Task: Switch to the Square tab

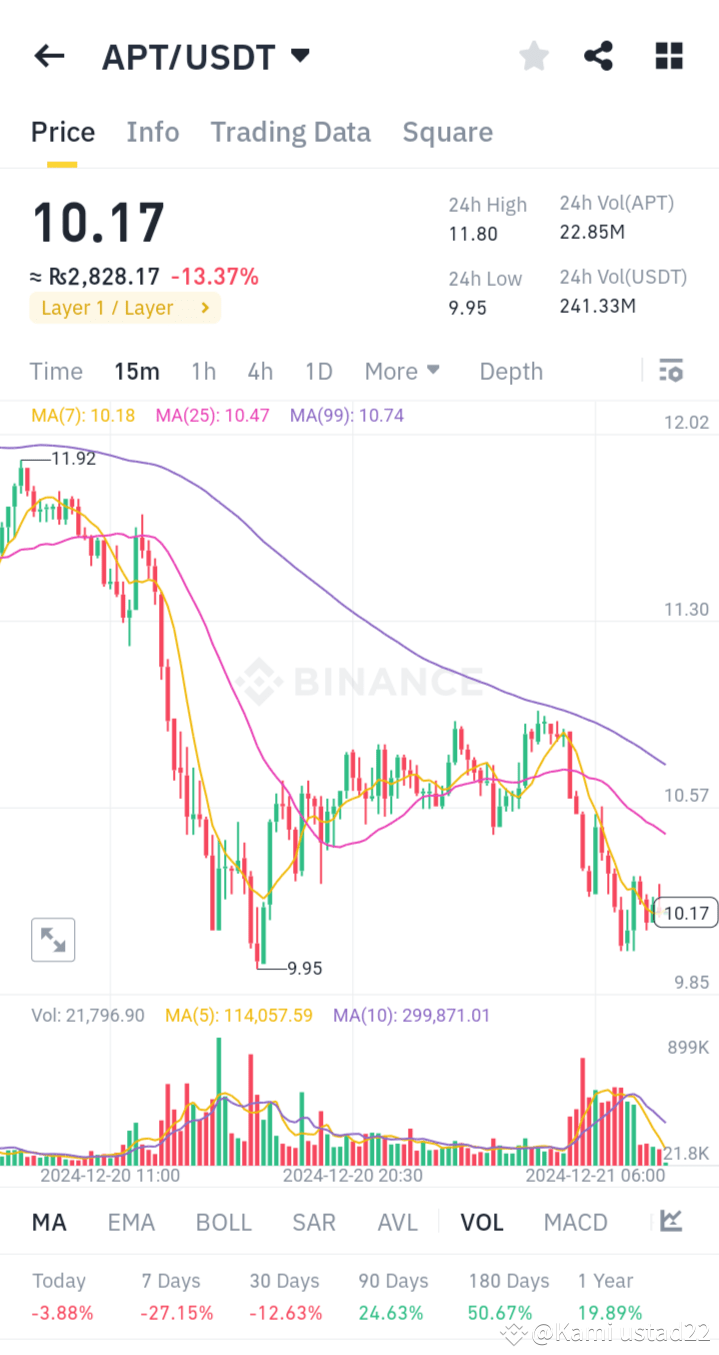Action: click(447, 131)
